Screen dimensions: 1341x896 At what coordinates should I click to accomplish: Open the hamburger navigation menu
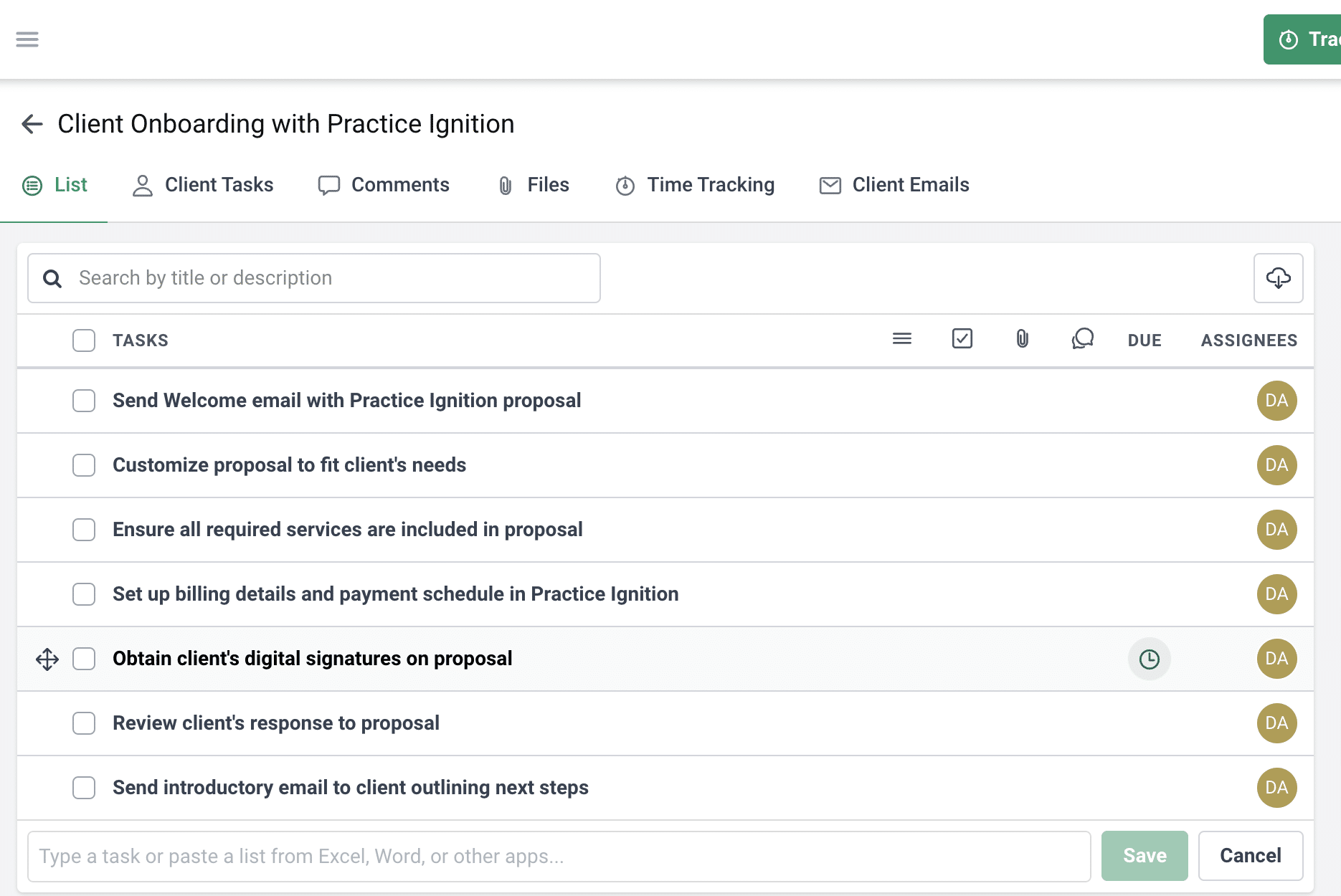[x=27, y=39]
